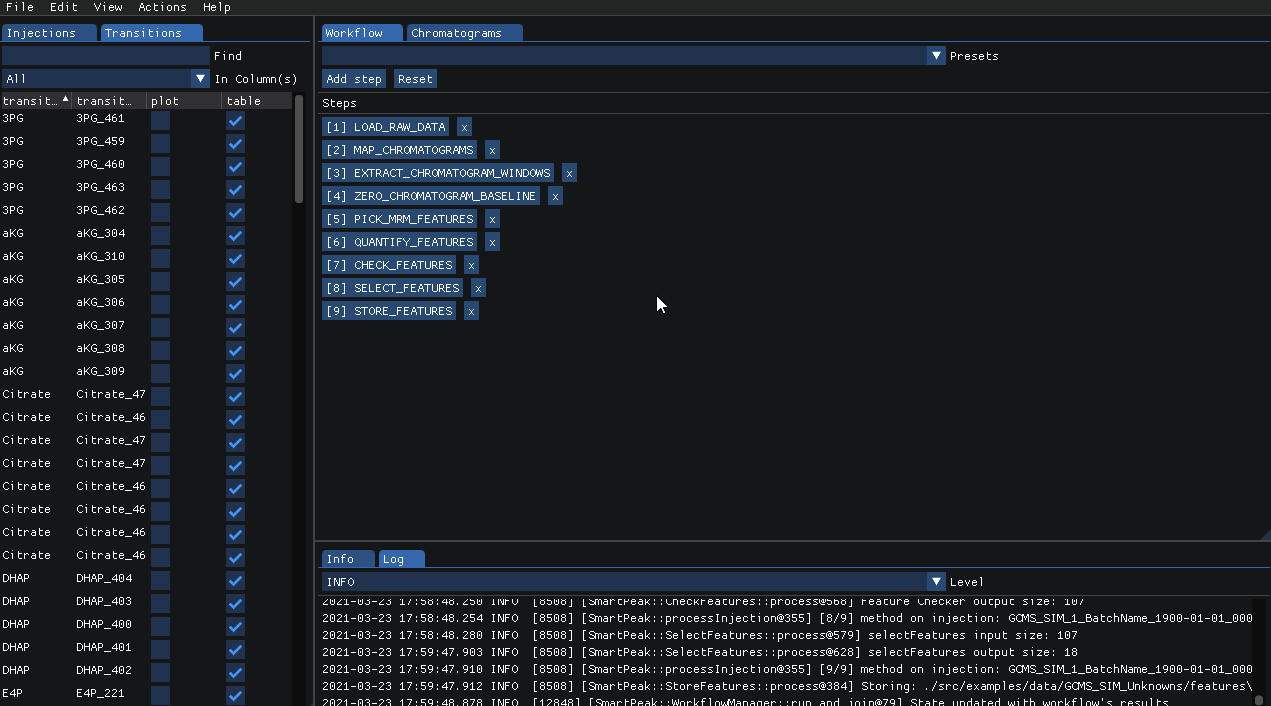The image size is (1271, 706).
Task: Delete the SELECT_FEATURES step via x
Action: tap(478, 288)
